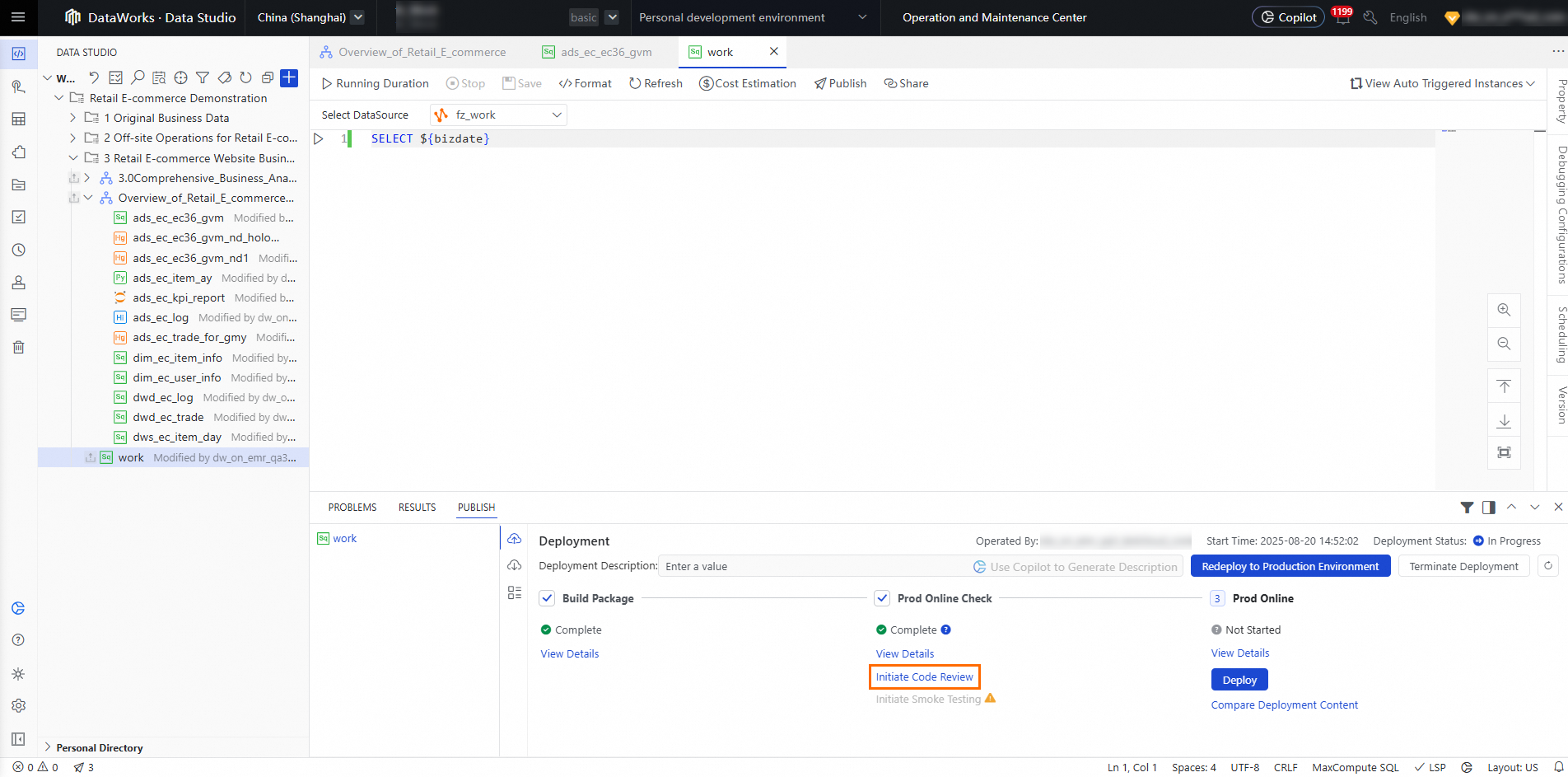Open the clock history icon in sidebar

tap(18, 250)
